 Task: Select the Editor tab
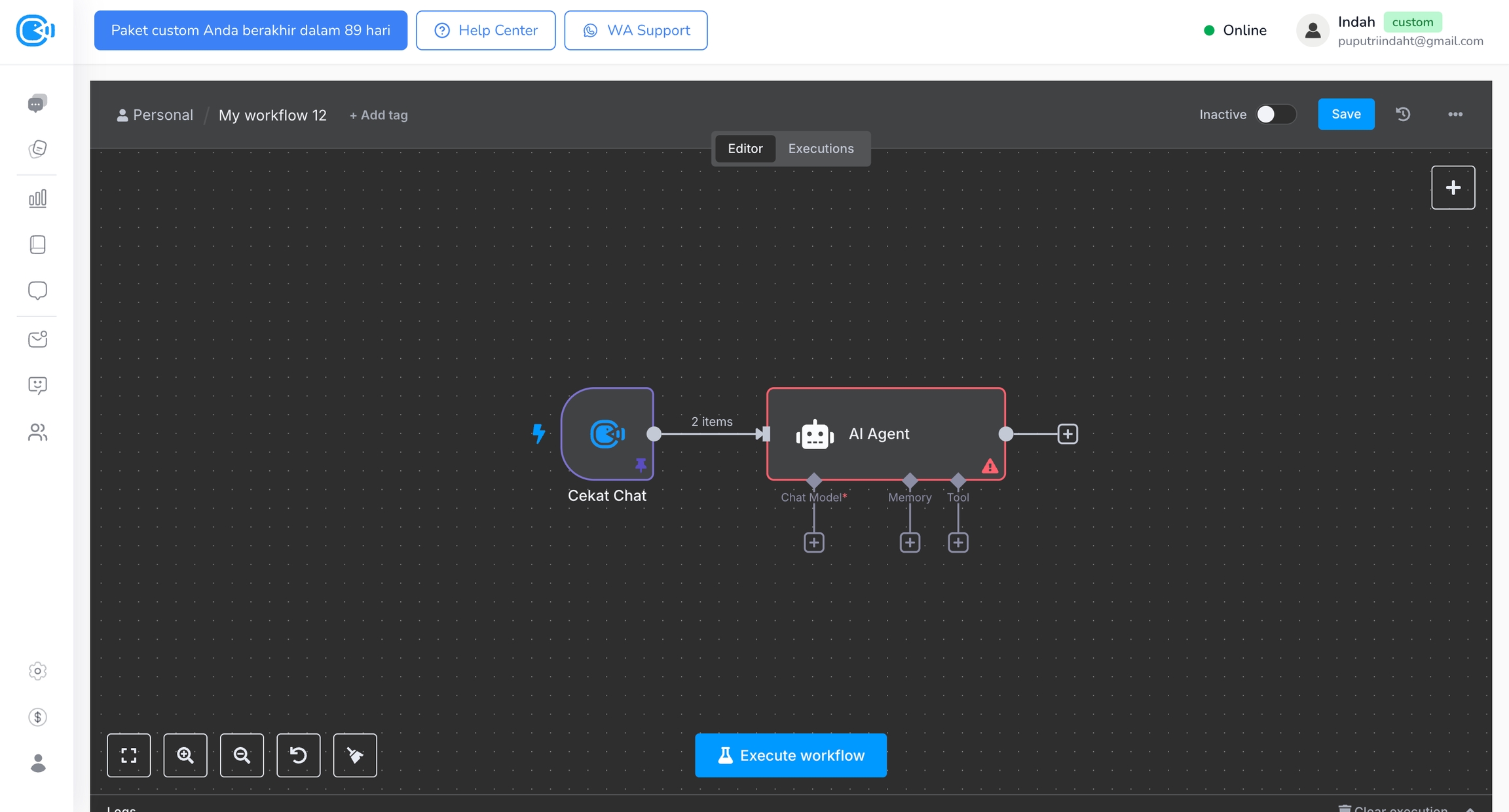pyautogui.click(x=745, y=149)
